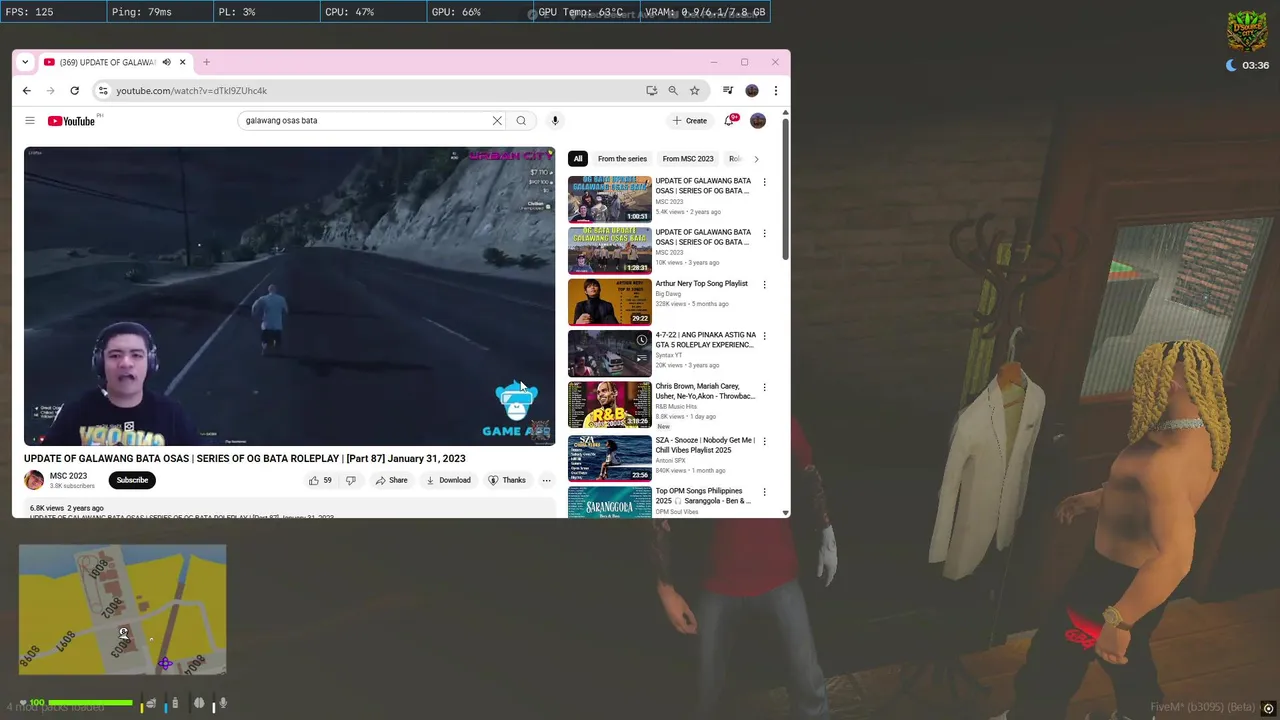Subscribe to MSC 2023
This screenshot has width=1280, height=720.
[132, 480]
